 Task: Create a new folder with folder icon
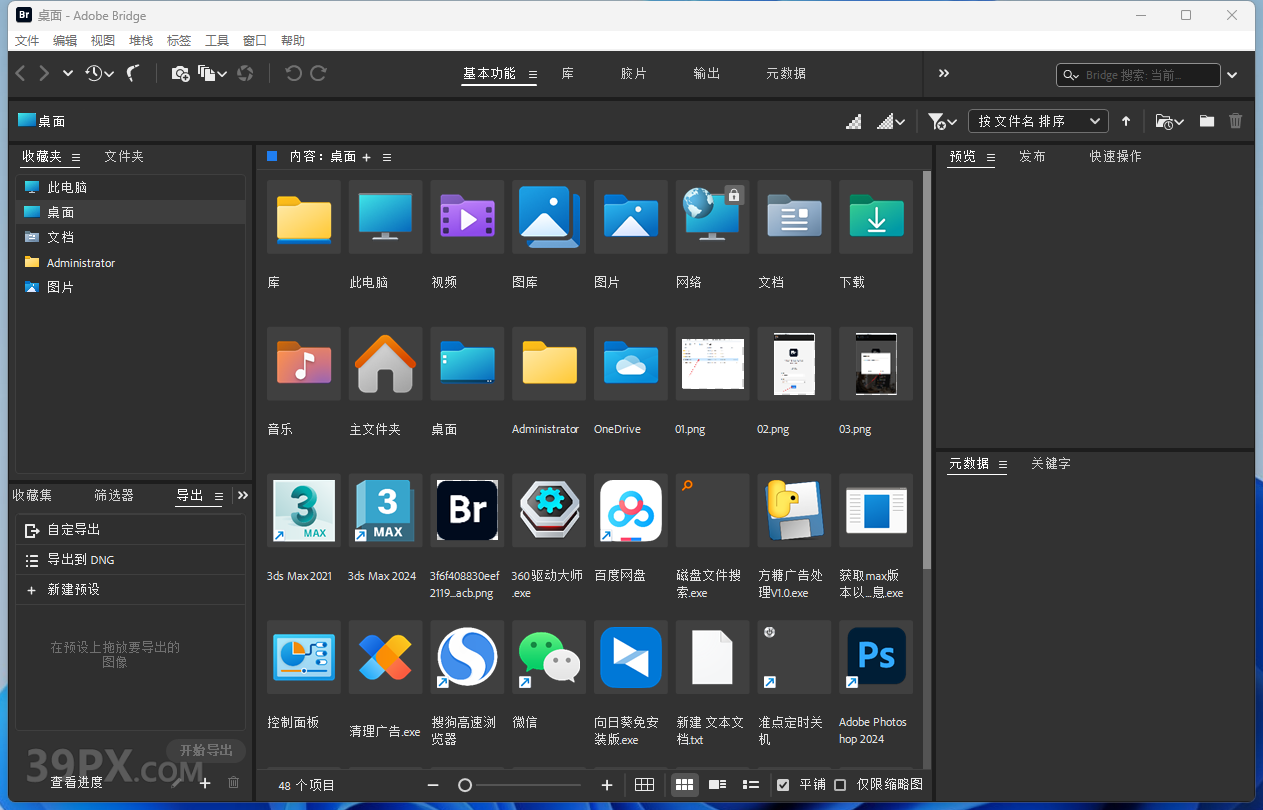tap(1207, 121)
